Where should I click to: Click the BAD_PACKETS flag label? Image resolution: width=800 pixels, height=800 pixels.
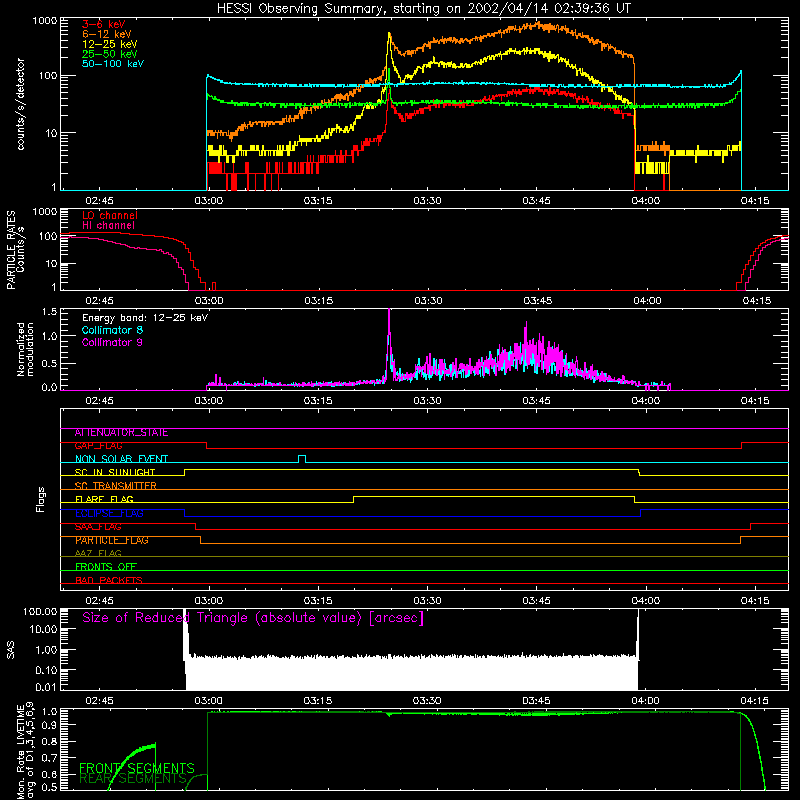coord(109,580)
